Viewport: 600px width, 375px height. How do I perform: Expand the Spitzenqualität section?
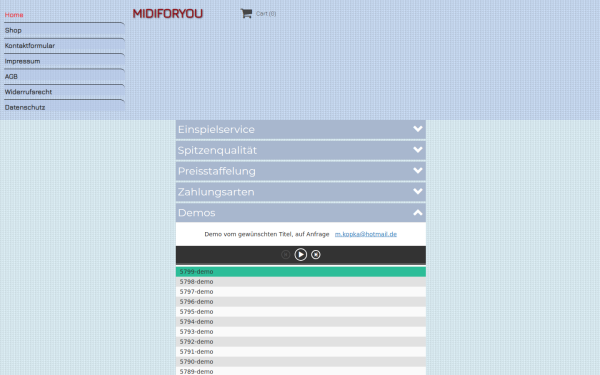click(x=301, y=150)
